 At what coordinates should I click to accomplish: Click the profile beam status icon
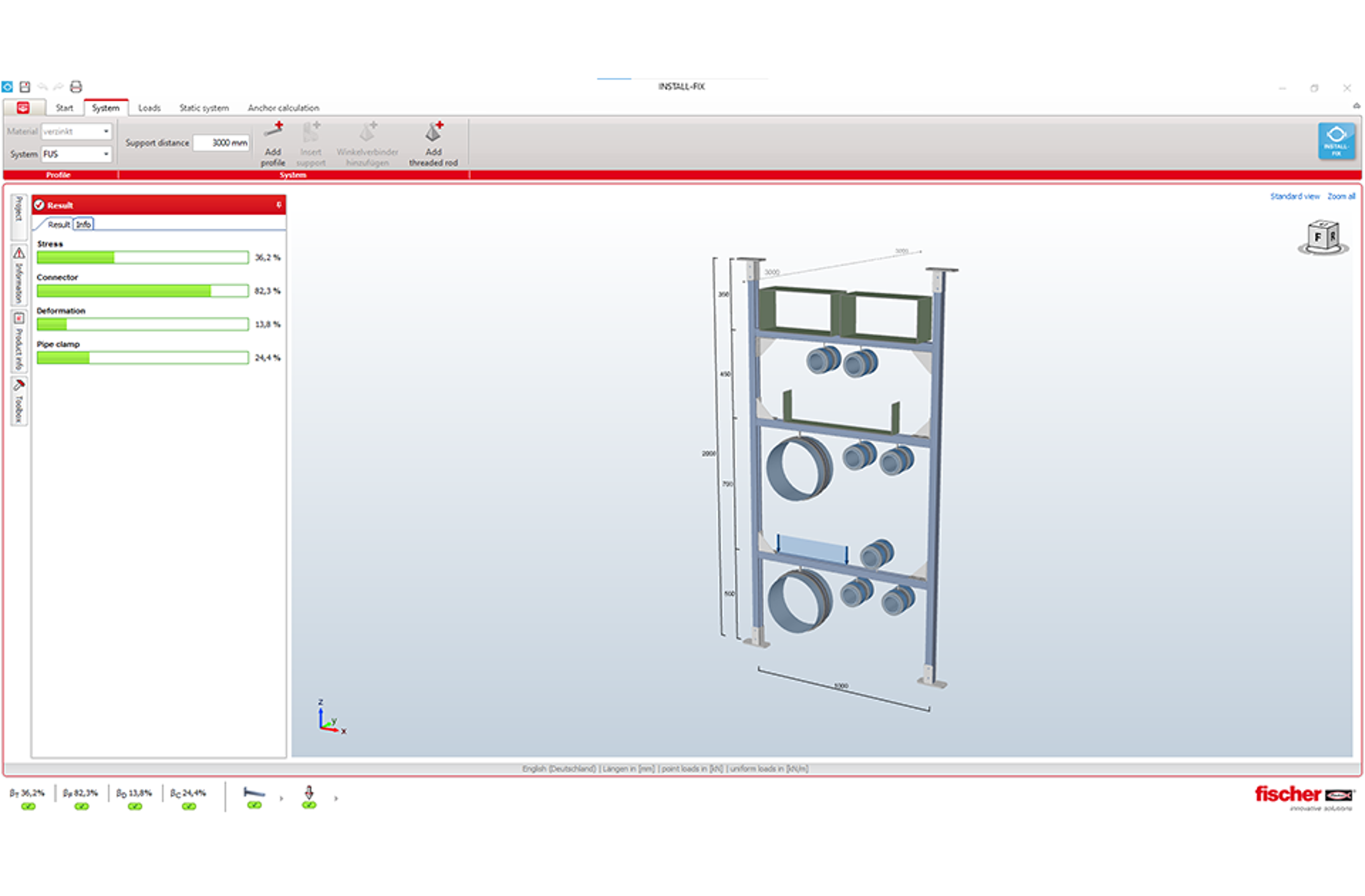(254, 792)
